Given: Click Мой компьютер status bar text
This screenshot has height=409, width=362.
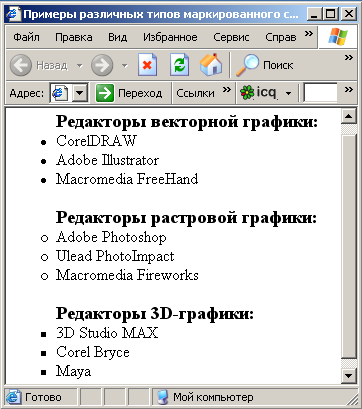Looking at the screenshot, I should click(x=213, y=397).
